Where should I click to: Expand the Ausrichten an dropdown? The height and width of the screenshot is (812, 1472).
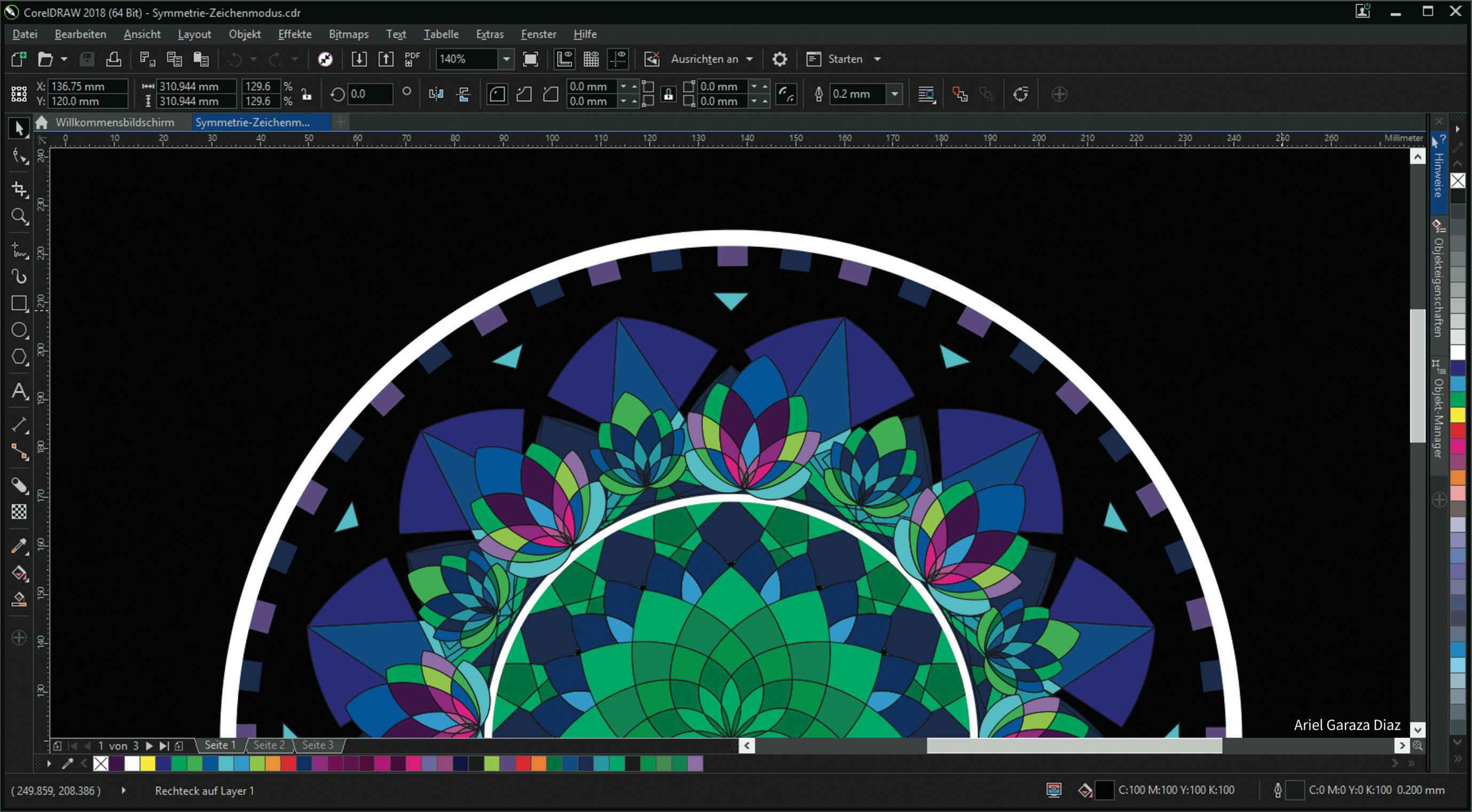[749, 59]
